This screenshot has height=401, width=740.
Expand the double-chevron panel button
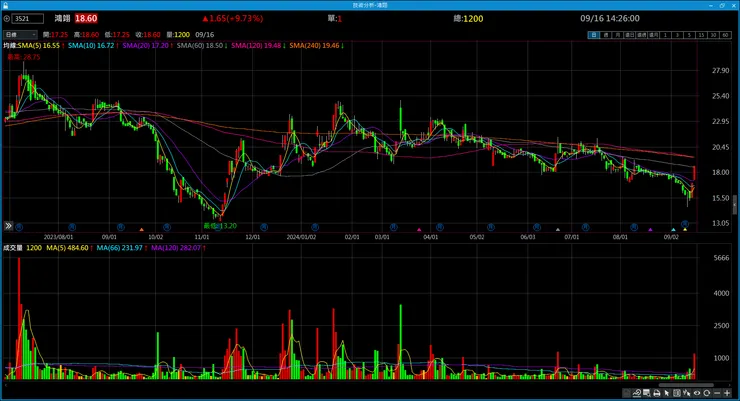tap(8, 226)
